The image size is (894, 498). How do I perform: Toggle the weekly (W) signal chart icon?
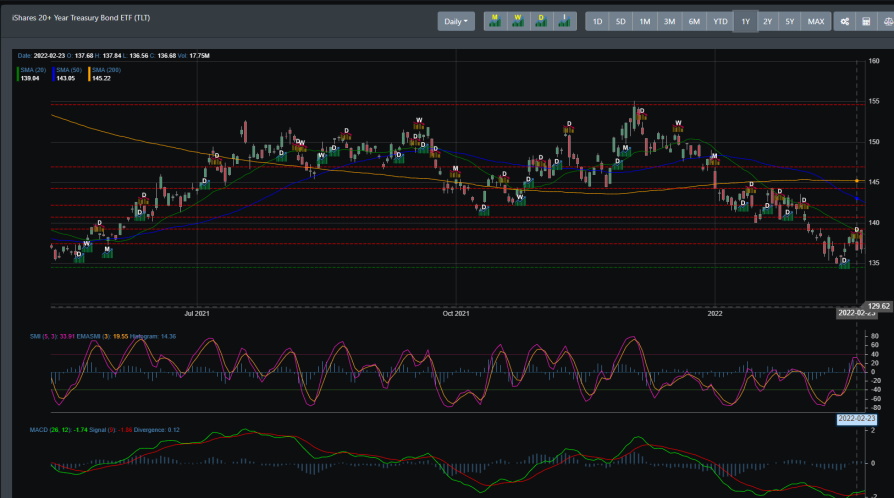(x=518, y=22)
